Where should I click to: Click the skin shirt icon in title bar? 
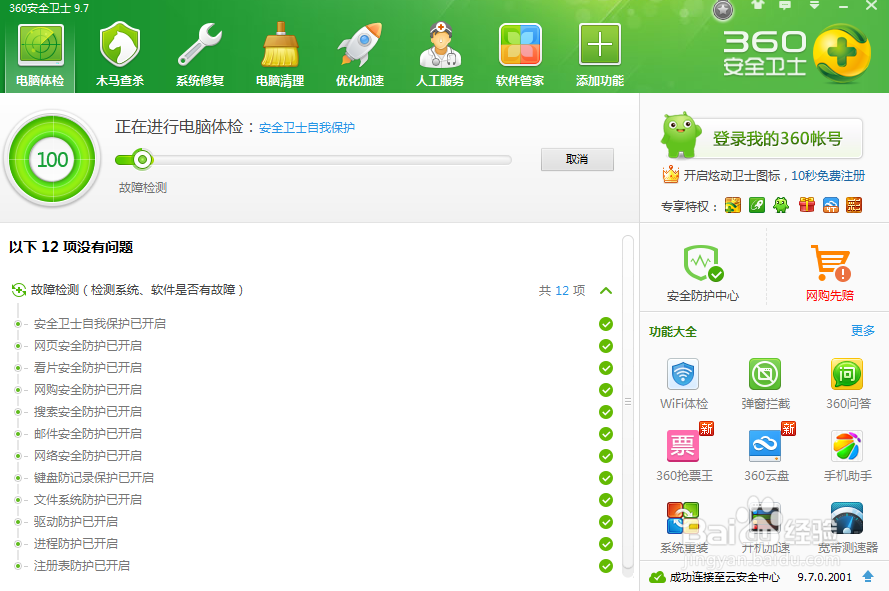point(757,6)
